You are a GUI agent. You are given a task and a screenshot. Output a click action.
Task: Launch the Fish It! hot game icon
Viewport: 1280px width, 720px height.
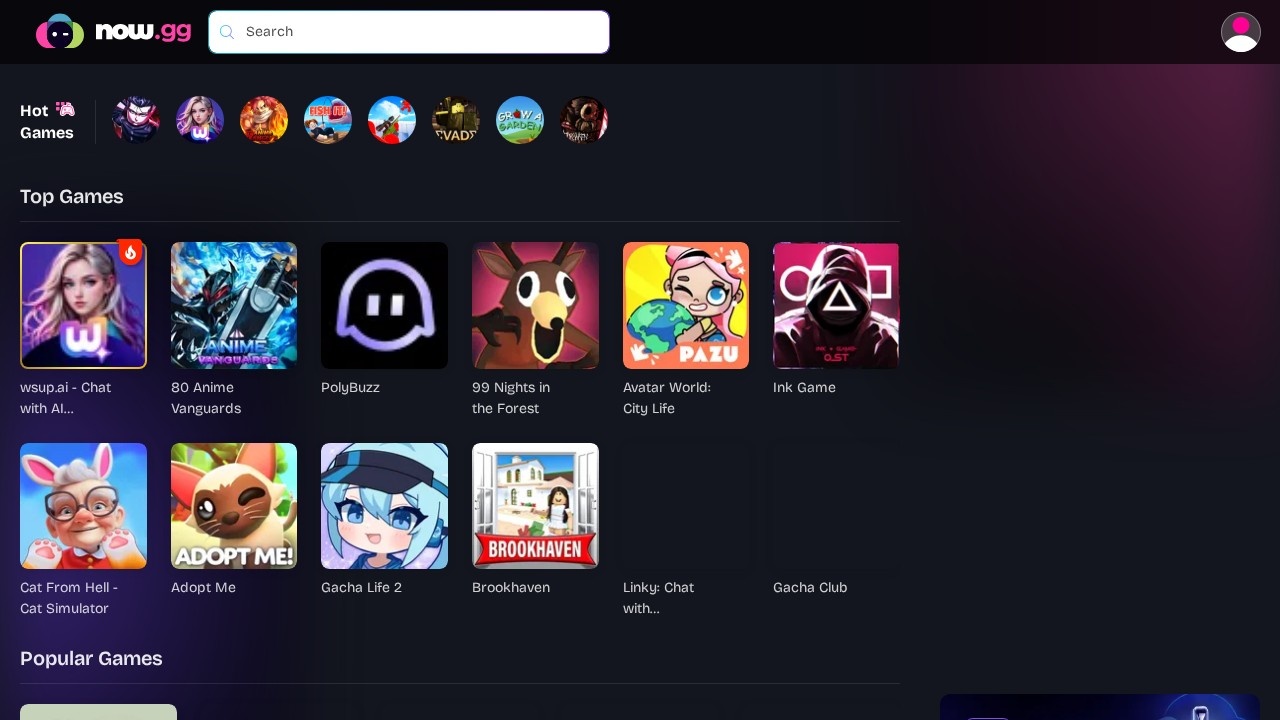pyautogui.click(x=328, y=120)
